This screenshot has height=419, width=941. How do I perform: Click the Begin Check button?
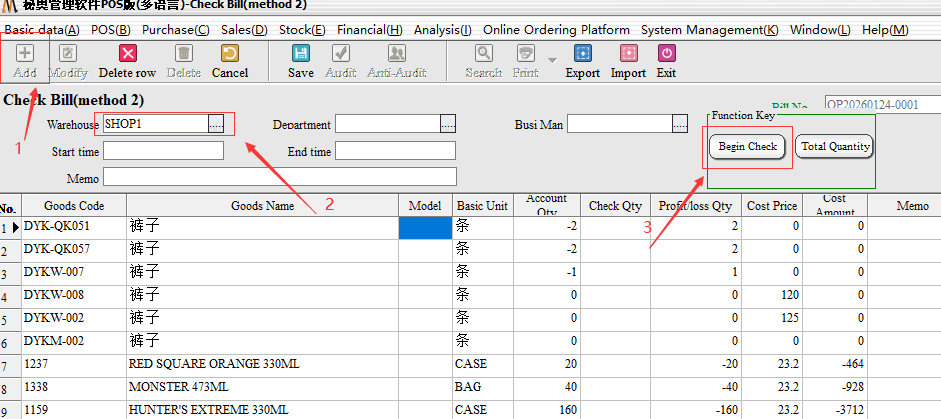point(748,147)
